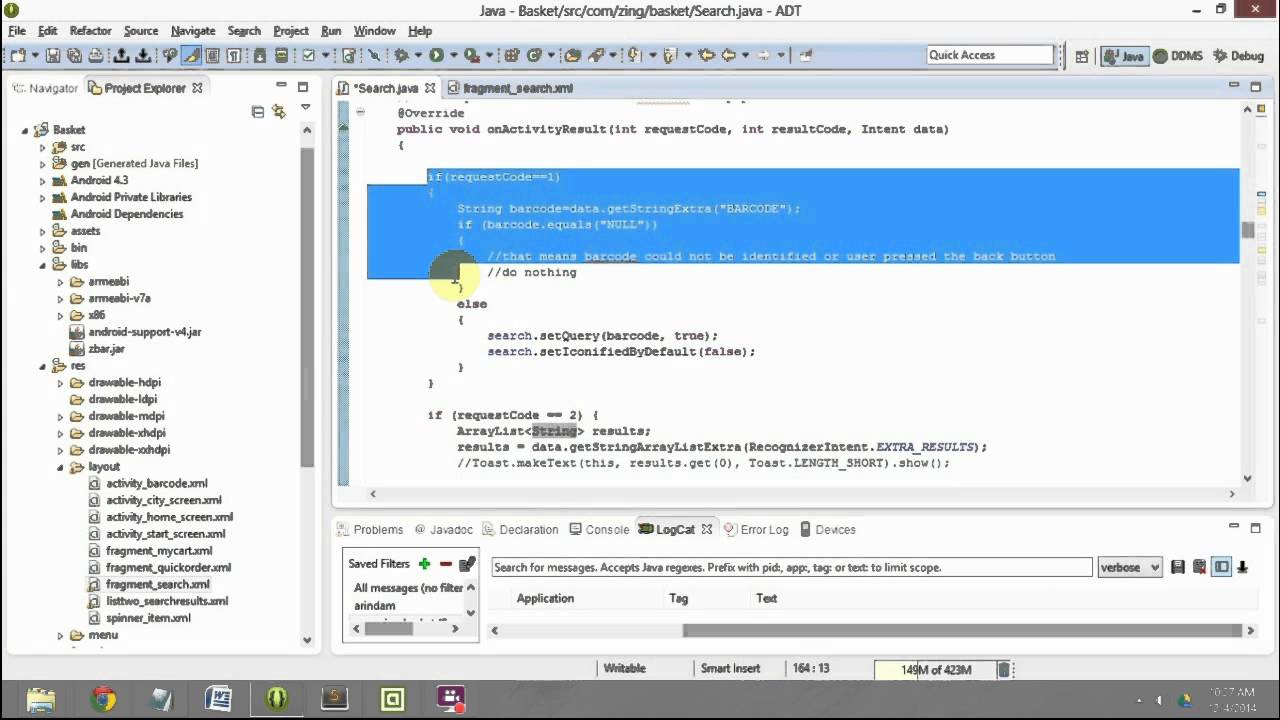1280x720 pixels.
Task: Open the Run configurations dropdown arrow
Action: pyautogui.click(x=453, y=56)
